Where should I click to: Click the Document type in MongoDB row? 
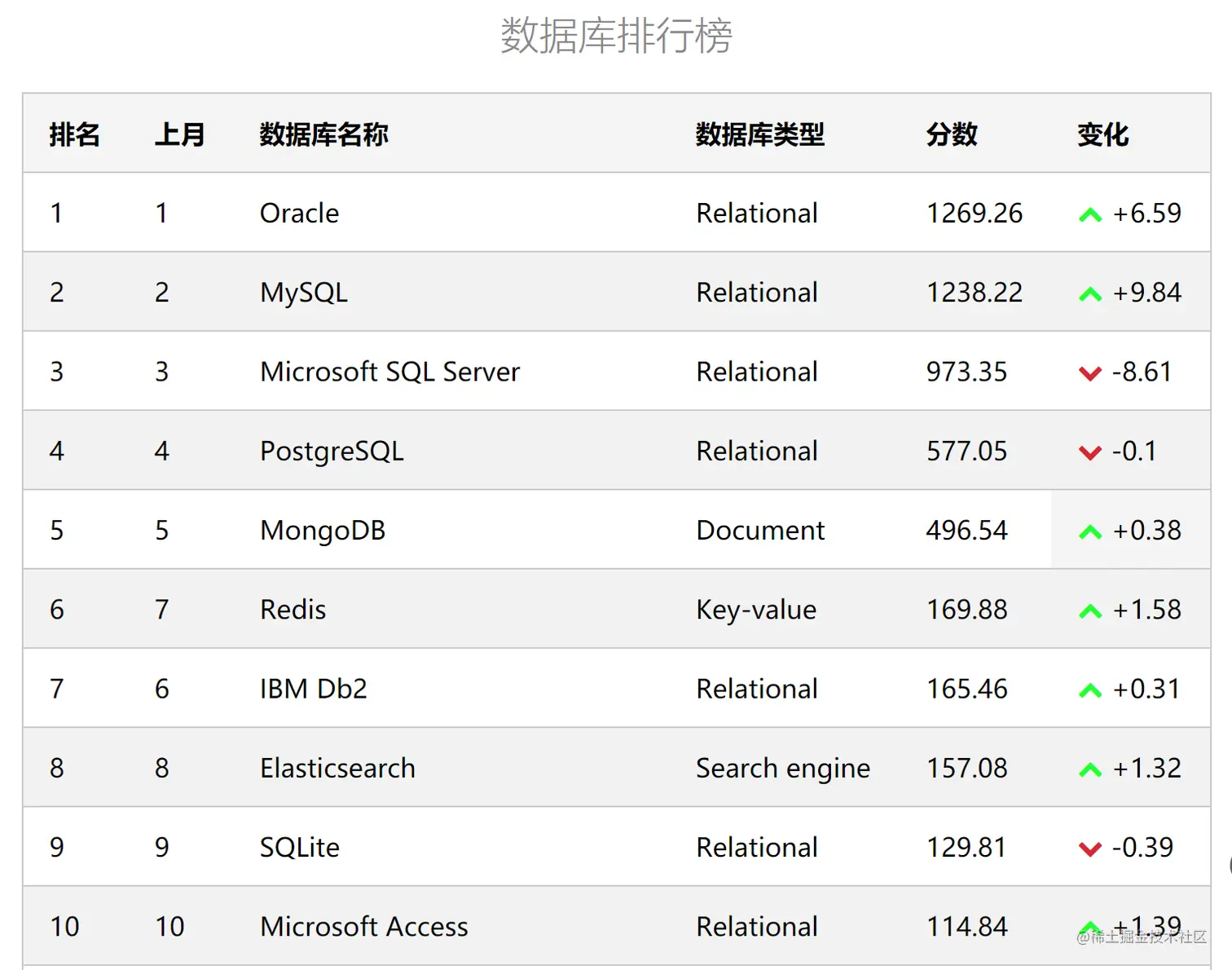click(x=760, y=531)
